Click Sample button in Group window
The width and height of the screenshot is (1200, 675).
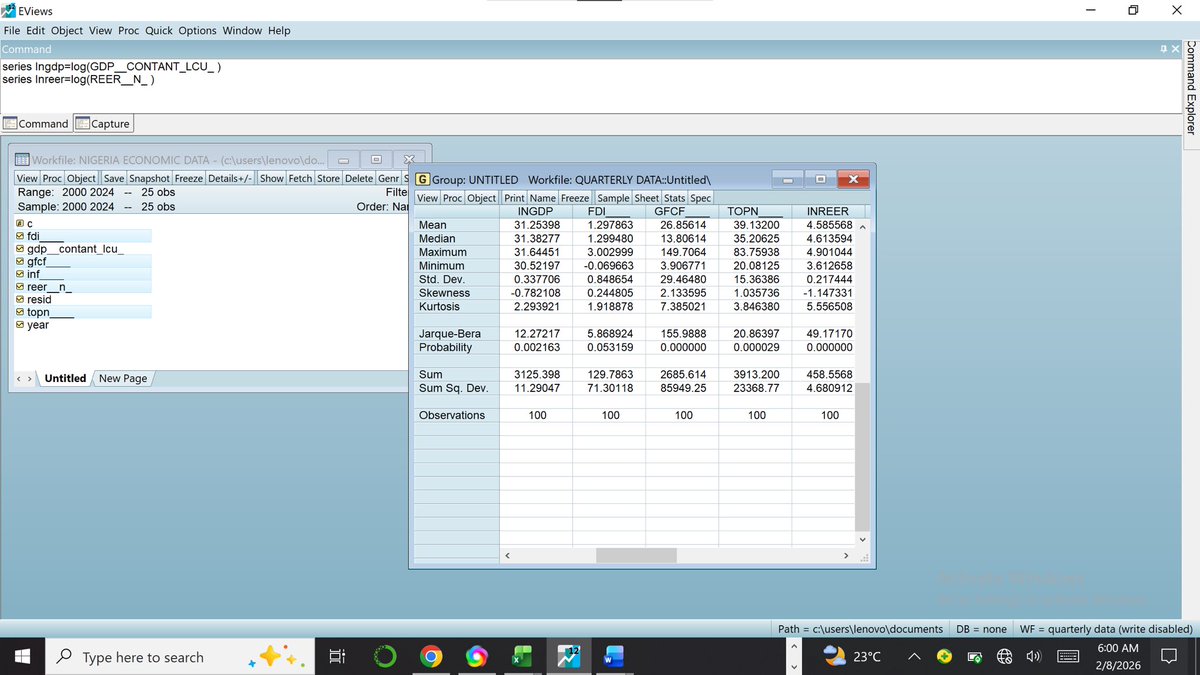(x=613, y=197)
